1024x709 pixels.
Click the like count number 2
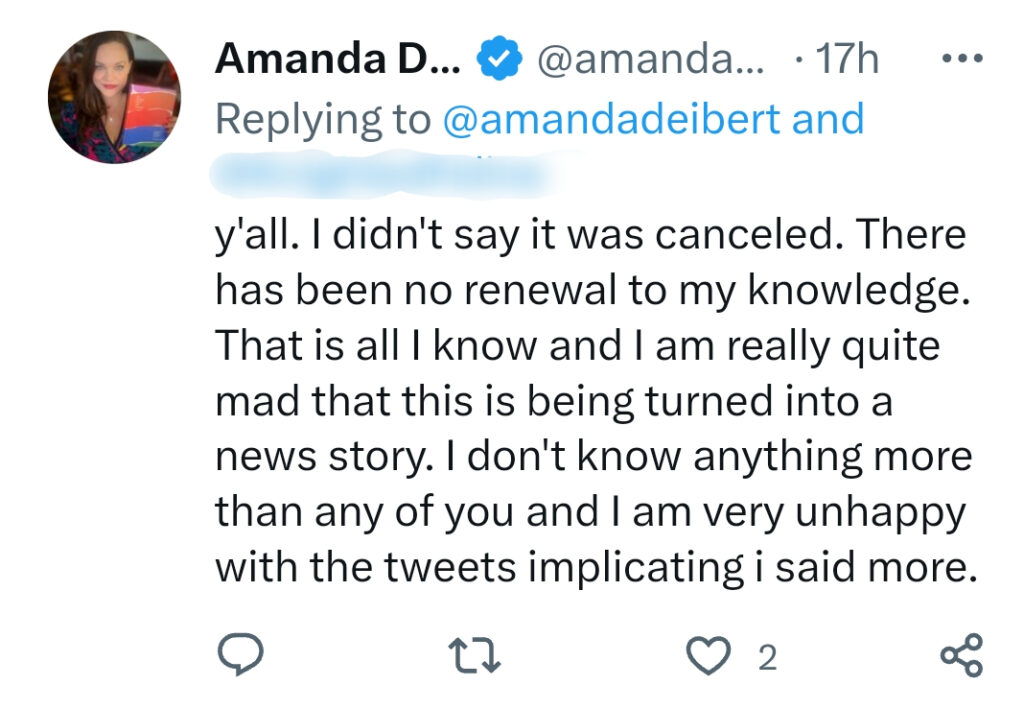(x=767, y=657)
